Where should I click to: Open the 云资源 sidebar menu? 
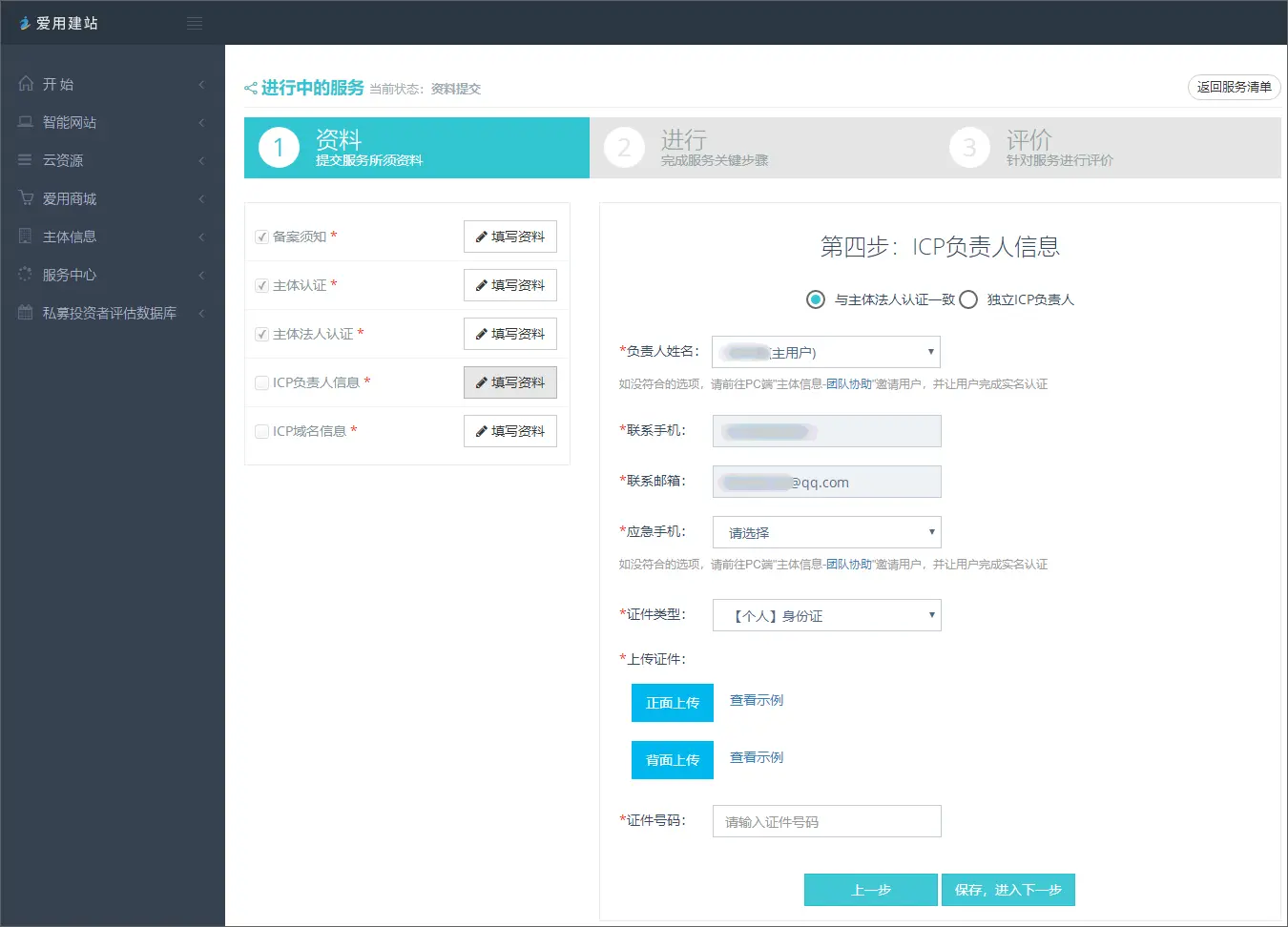(63, 160)
